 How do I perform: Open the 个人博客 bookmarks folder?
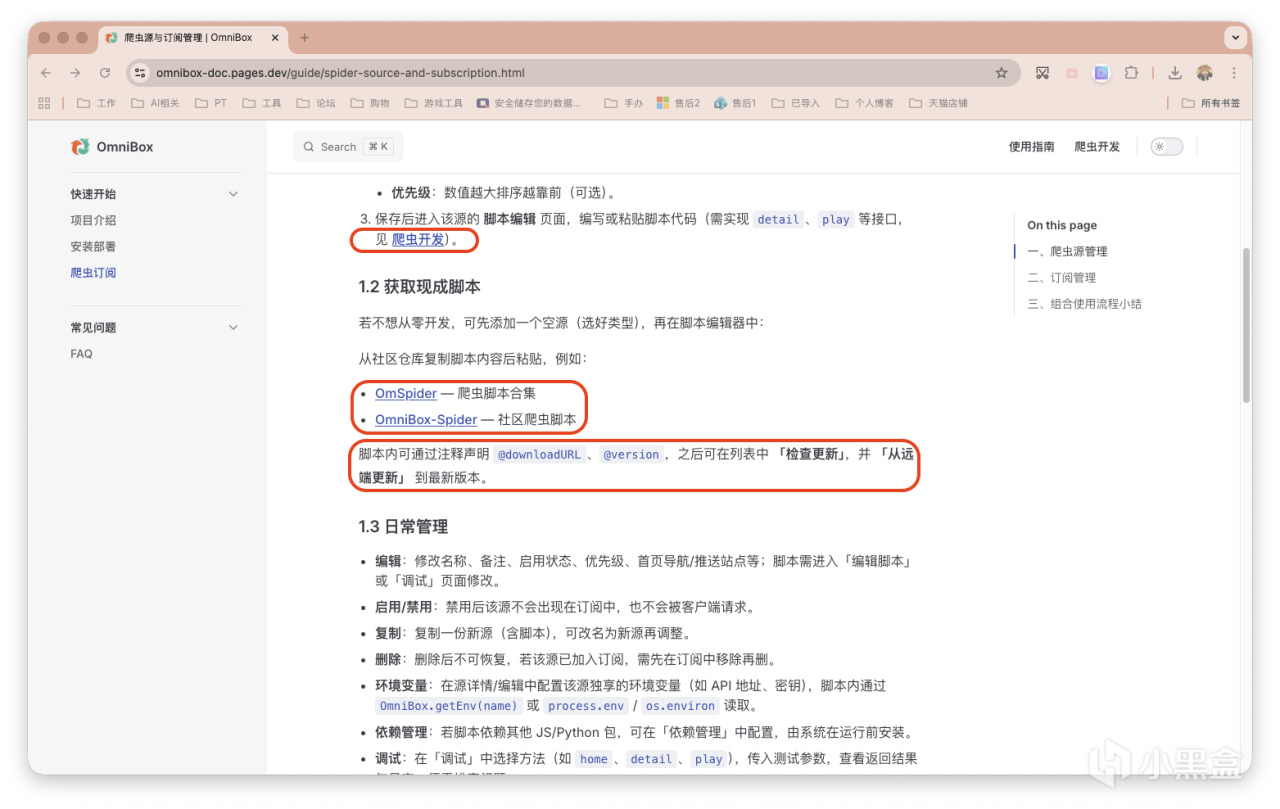[x=864, y=103]
